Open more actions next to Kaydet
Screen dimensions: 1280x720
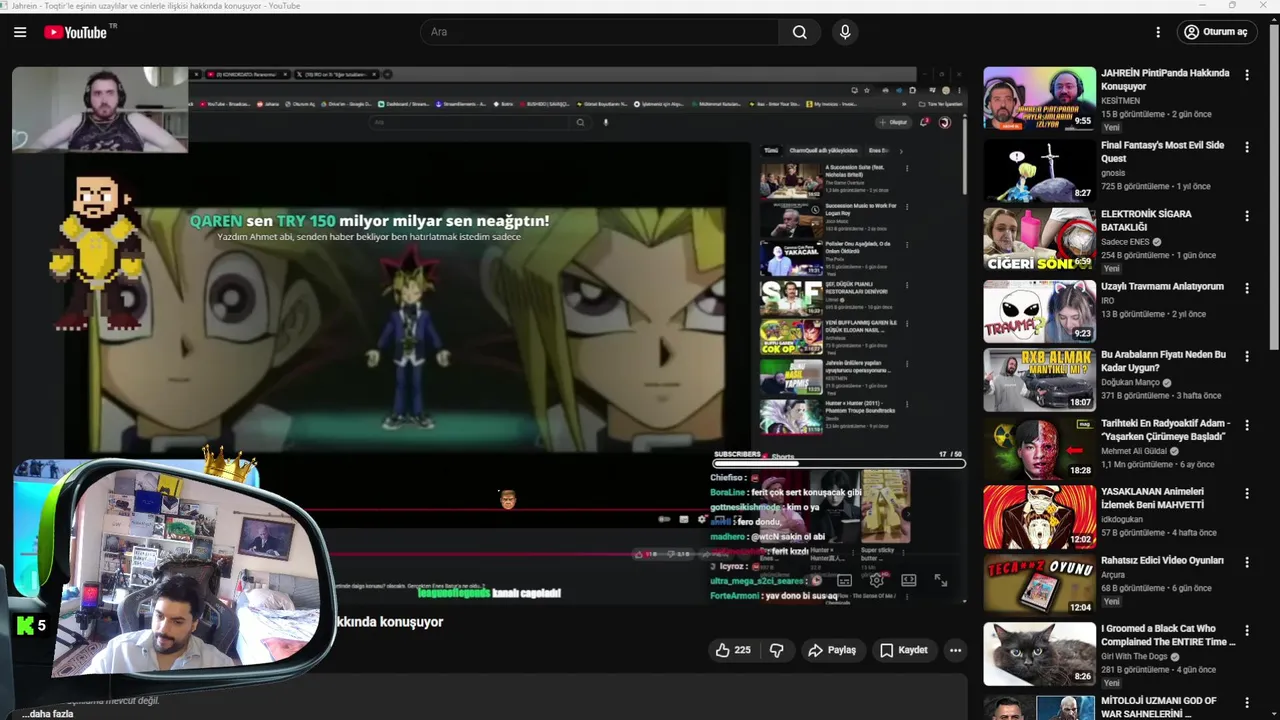pyautogui.click(x=955, y=650)
